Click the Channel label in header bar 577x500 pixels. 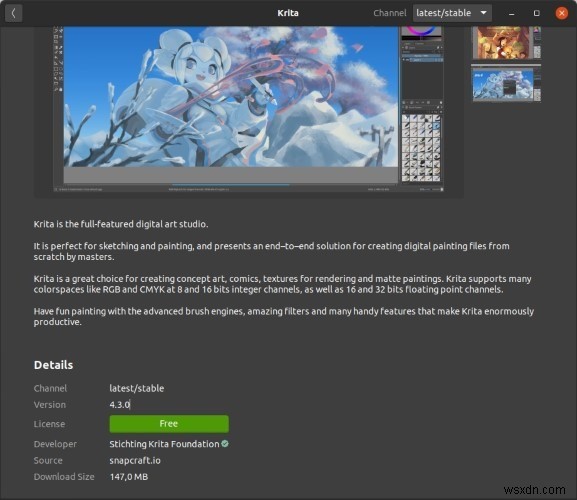tap(390, 13)
